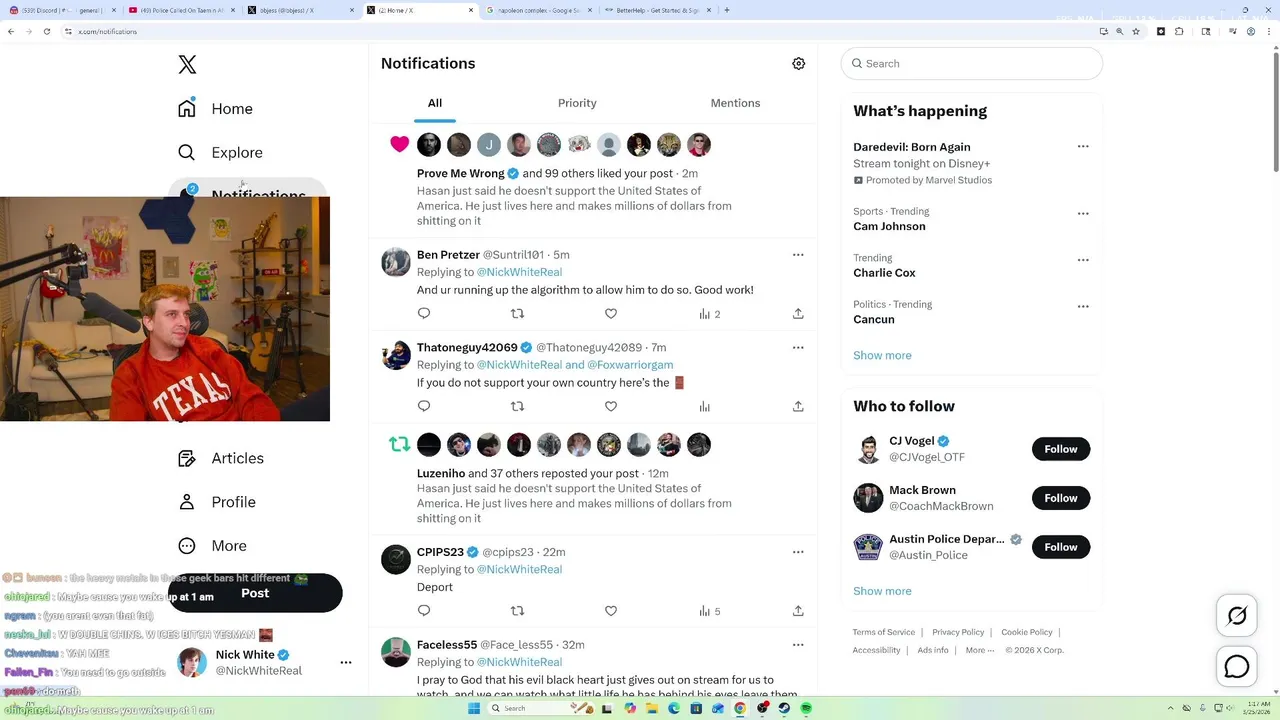Image resolution: width=1280 pixels, height=720 pixels.
Task: Open more options for Ben Pretzer's post
Action: [x=798, y=255]
